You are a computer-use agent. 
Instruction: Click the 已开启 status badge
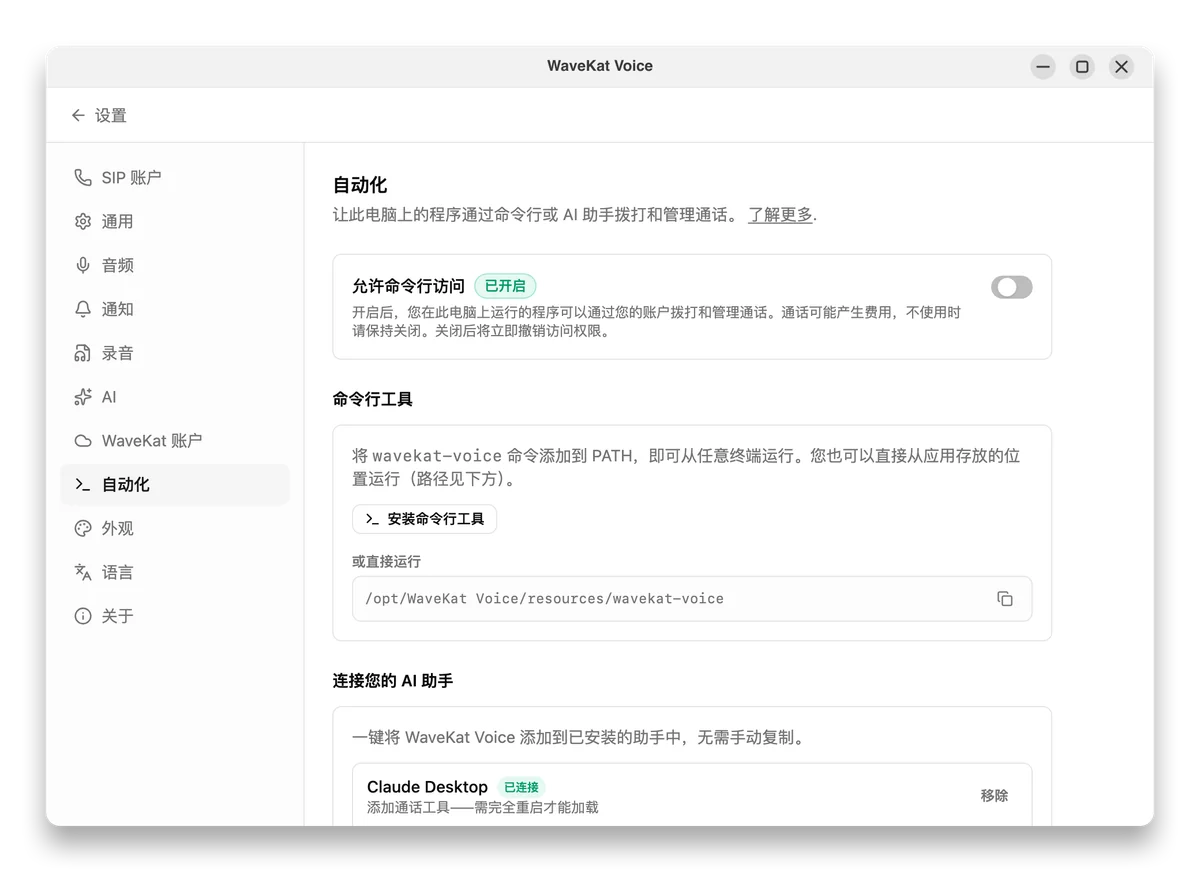505,286
